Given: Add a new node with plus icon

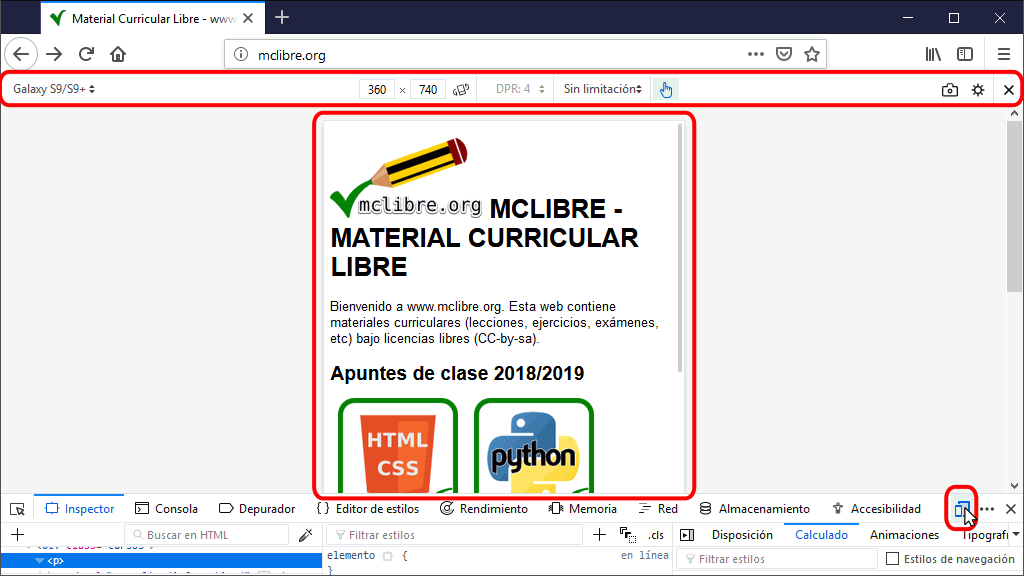Looking at the screenshot, I should [x=18, y=535].
